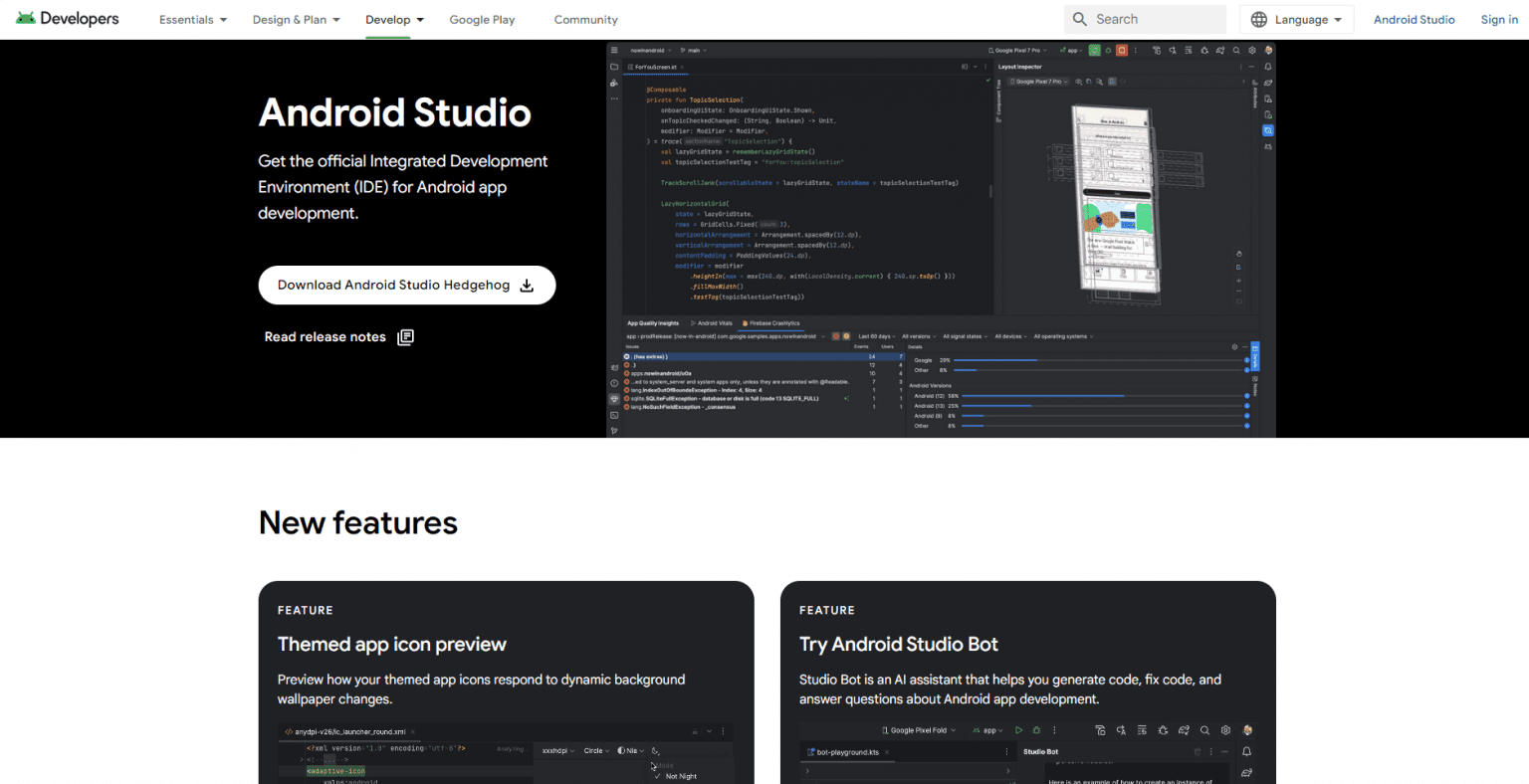The width and height of the screenshot is (1529, 784).
Task: Open the IDE Settings gear icon
Action: [x=1251, y=50]
